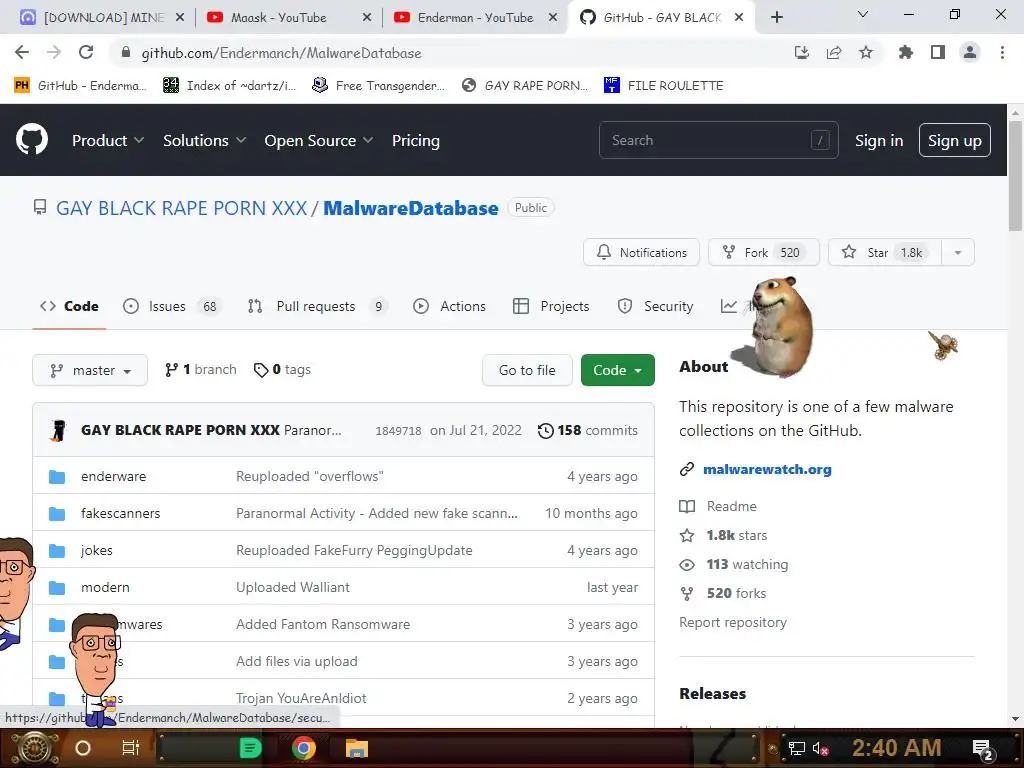Click the Go to file button
Viewport: 1024px width, 768px height.
527,370
